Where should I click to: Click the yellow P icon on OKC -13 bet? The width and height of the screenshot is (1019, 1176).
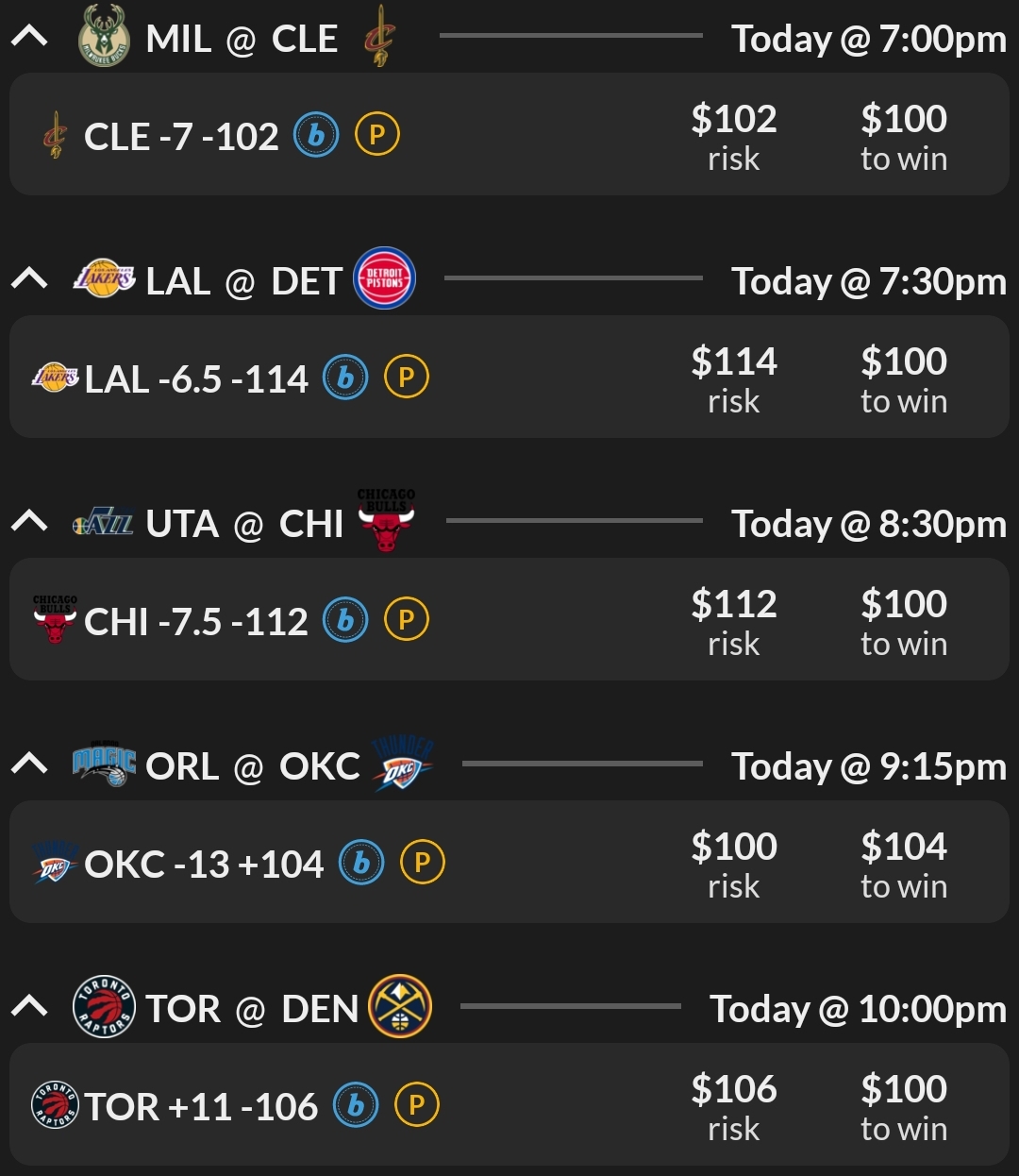423,864
